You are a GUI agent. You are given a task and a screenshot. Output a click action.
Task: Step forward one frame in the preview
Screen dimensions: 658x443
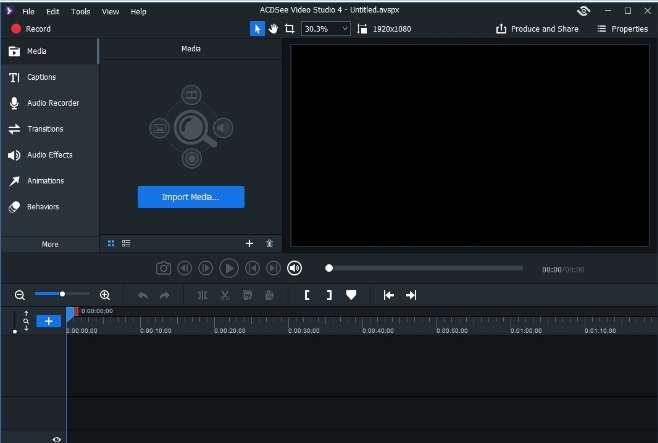pyautogui.click(x=206, y=268)
